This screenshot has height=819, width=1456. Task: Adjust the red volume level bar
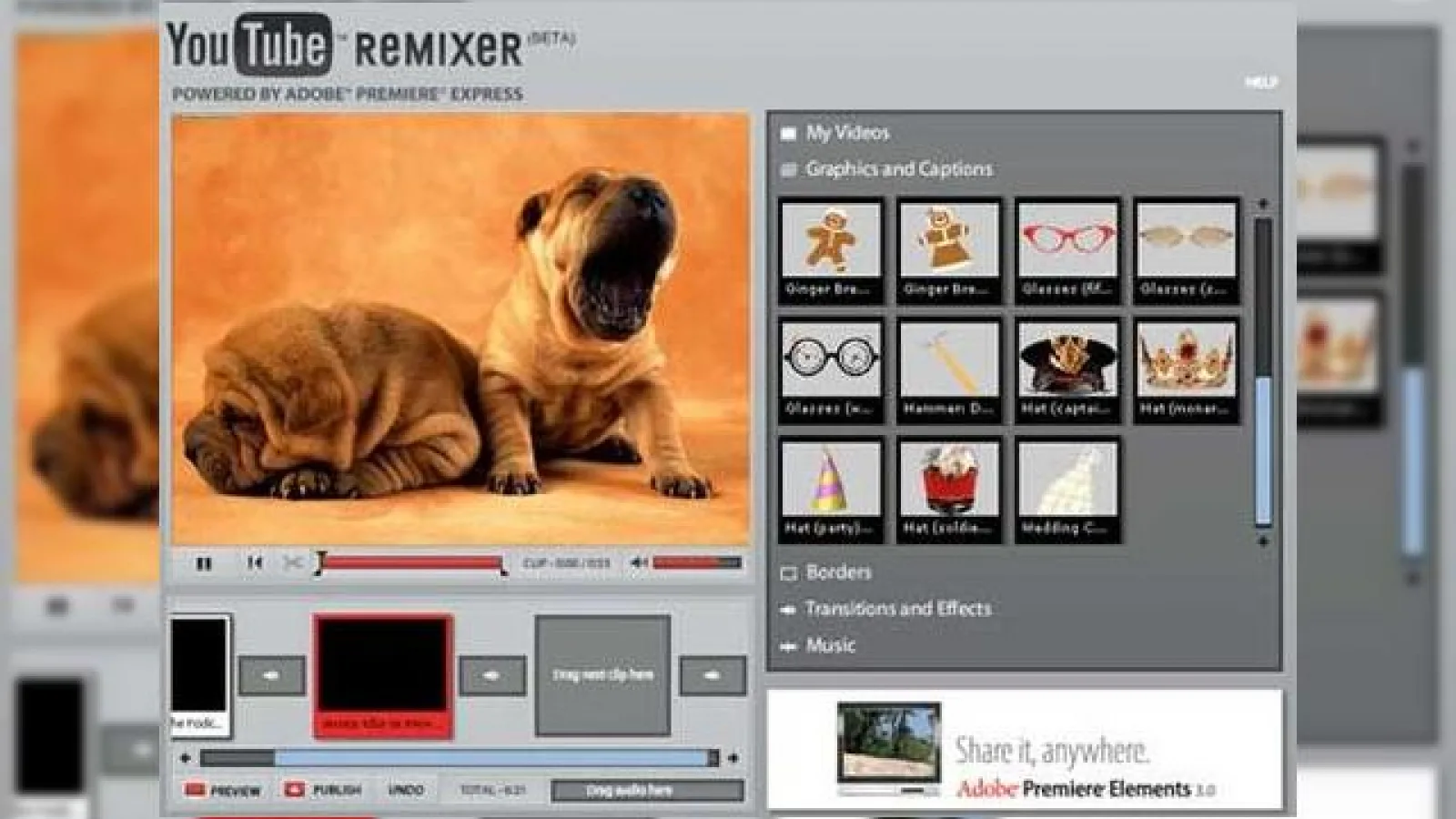coord(697,563)
